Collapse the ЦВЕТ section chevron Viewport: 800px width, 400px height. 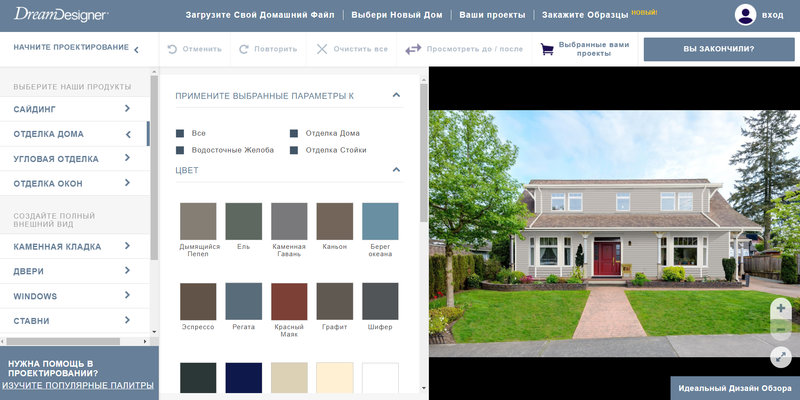(396, 169)
